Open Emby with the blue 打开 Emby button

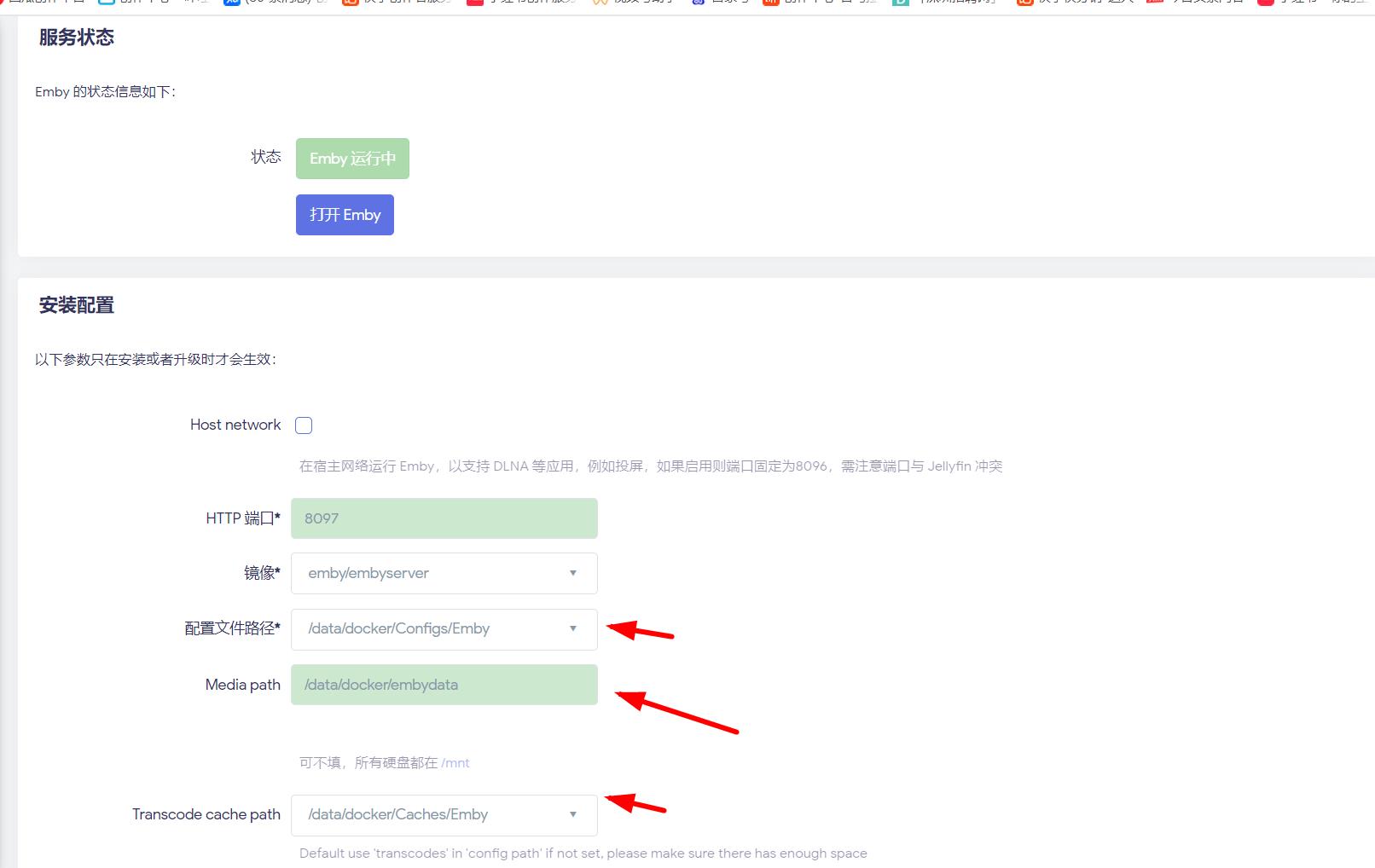(345, 215)
